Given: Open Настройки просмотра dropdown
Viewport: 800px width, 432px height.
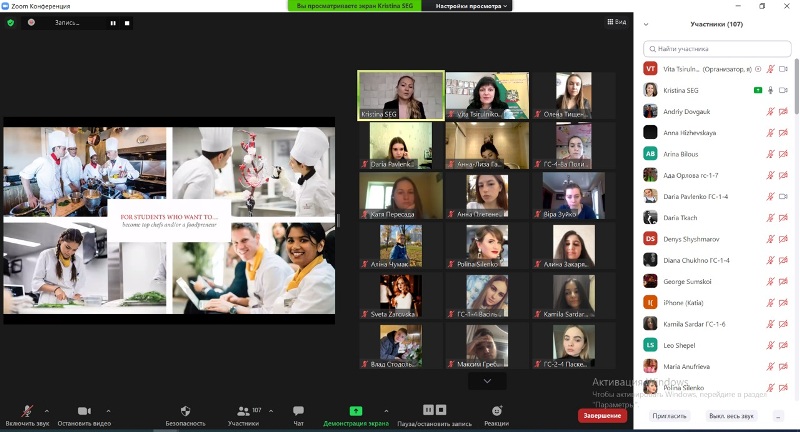Looking at the screenshot, I should click(x=471, y=6).
